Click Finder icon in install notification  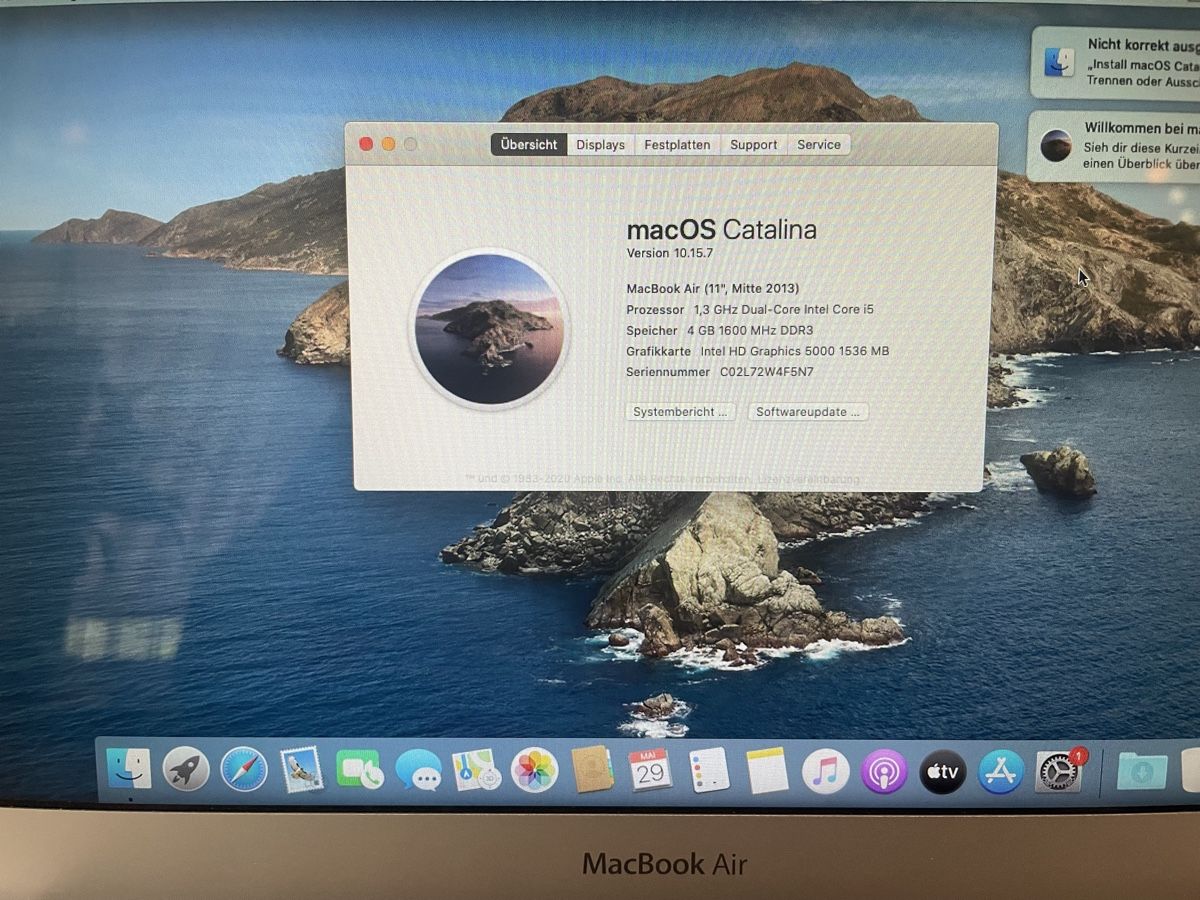coord(1059,62)
